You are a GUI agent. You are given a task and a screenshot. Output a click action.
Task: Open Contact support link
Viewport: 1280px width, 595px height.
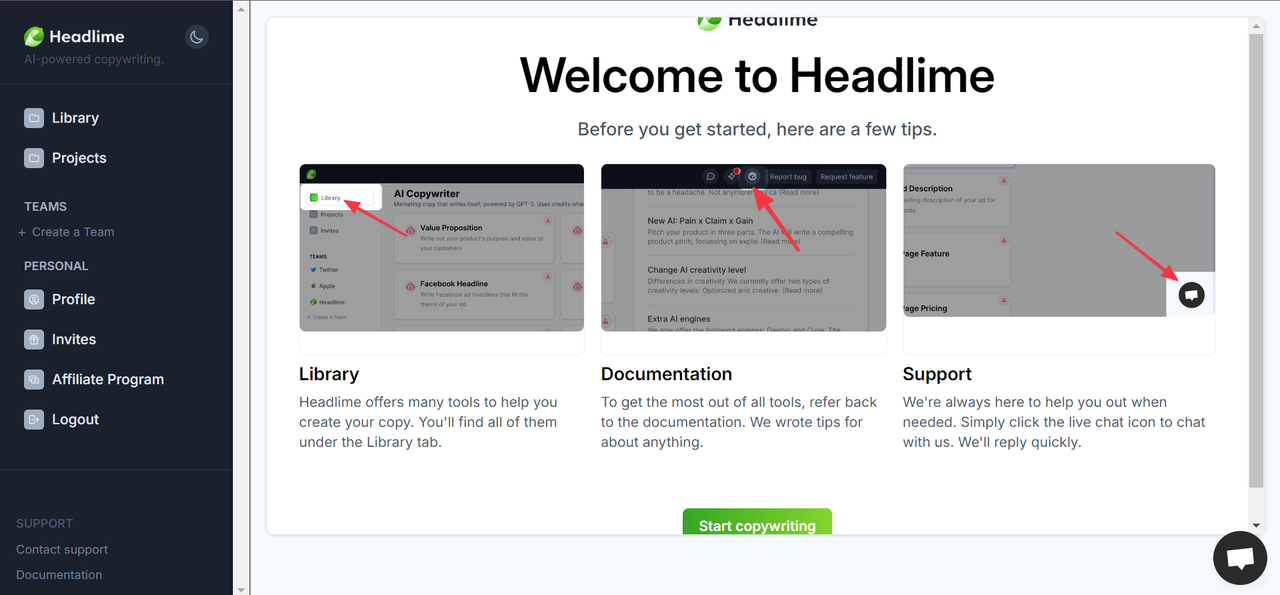pos(62,549)
